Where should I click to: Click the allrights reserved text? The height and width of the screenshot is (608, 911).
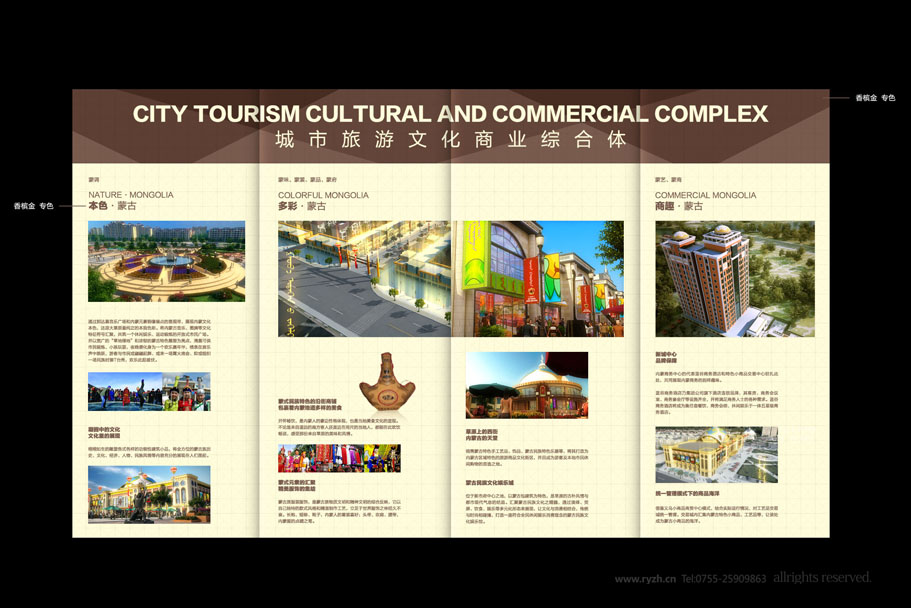821,578
